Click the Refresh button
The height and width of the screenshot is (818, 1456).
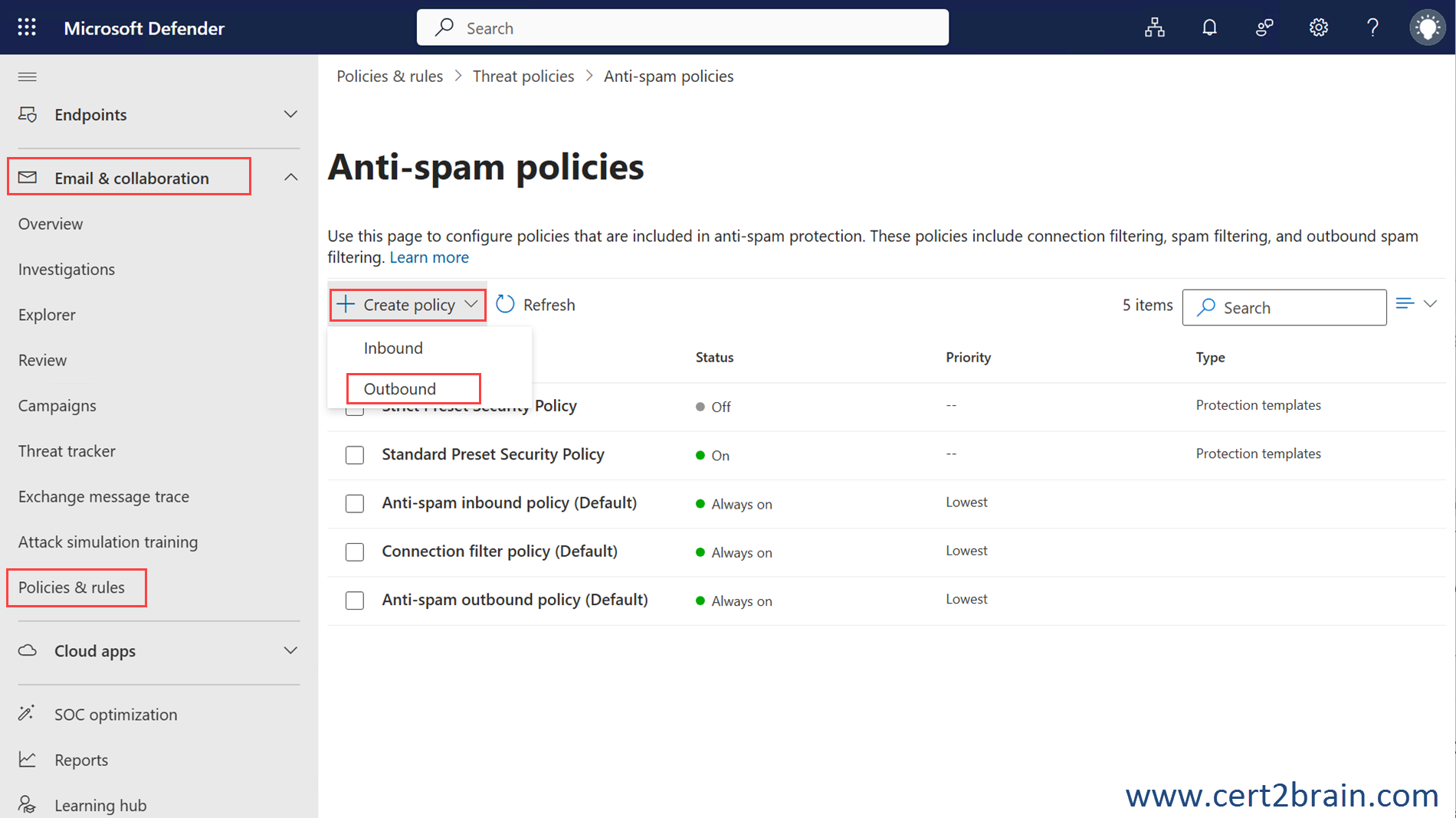click(536, 305)
